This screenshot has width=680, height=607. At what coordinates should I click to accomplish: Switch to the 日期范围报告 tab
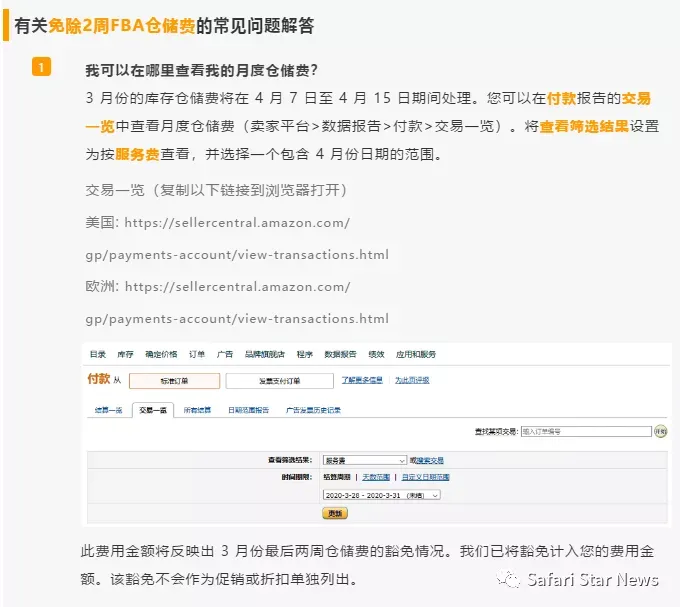click(x=248, y=410)
